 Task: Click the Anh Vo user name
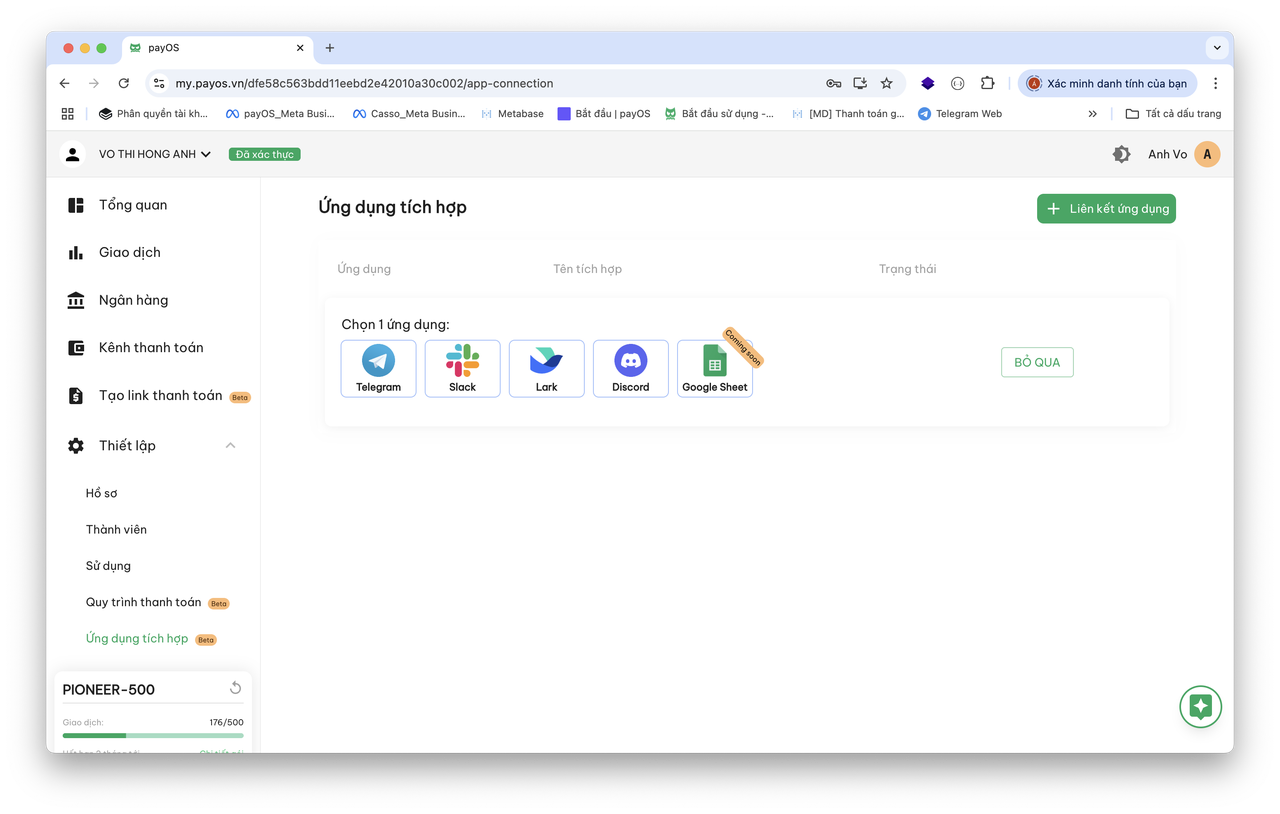click(1167, 154)
